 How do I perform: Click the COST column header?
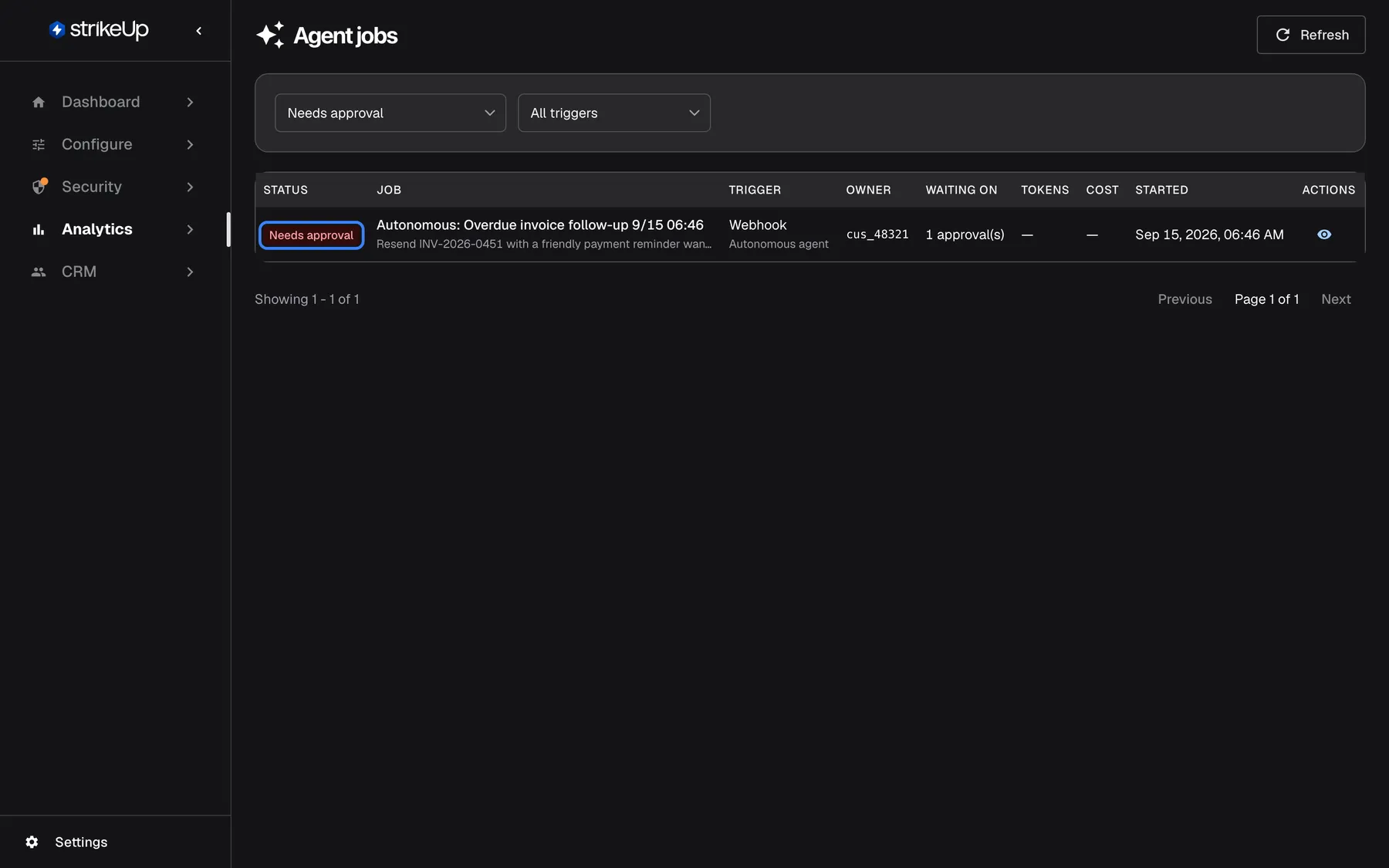point(1102,190)
